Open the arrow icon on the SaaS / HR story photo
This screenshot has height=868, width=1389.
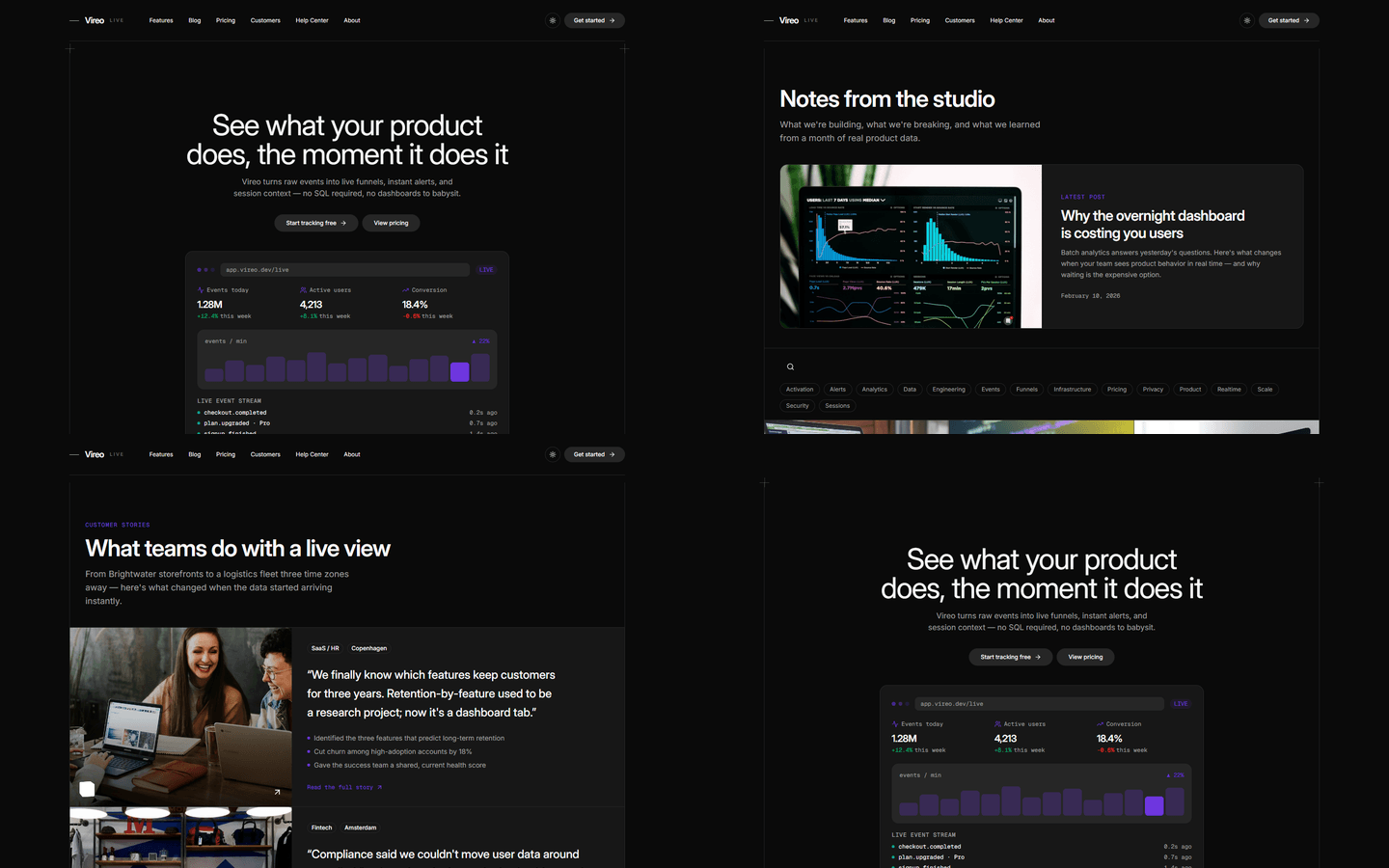pyautogui.click(x=277, y=792)
